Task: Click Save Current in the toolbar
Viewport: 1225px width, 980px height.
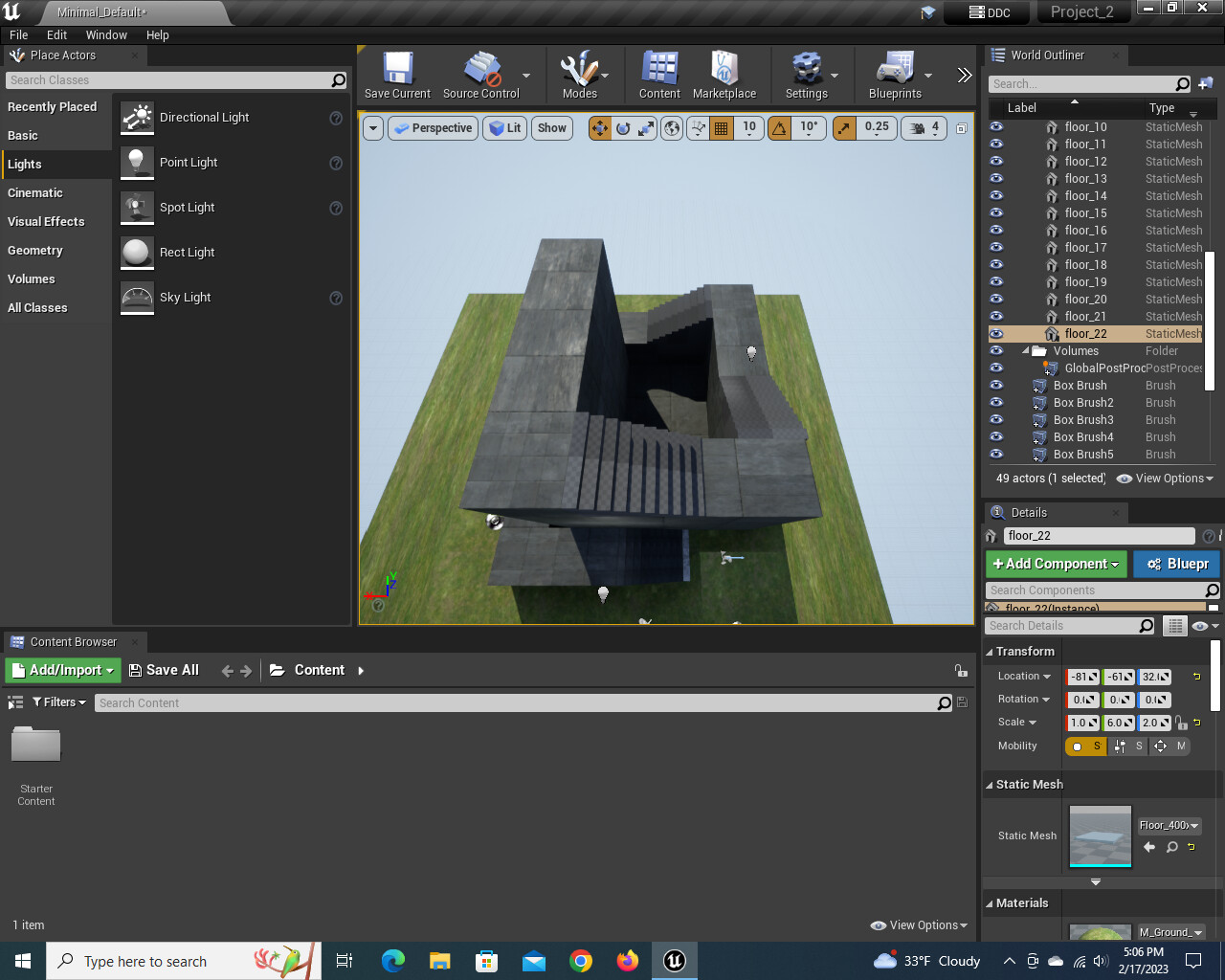Action: click(396, 75)
